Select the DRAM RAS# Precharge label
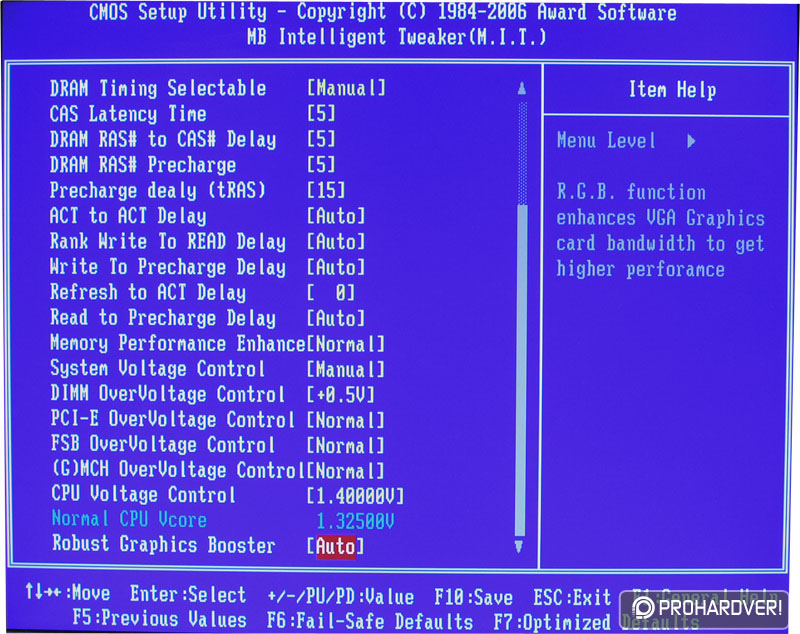The width and height of the screenshot is (800, 634). [143, 164]
